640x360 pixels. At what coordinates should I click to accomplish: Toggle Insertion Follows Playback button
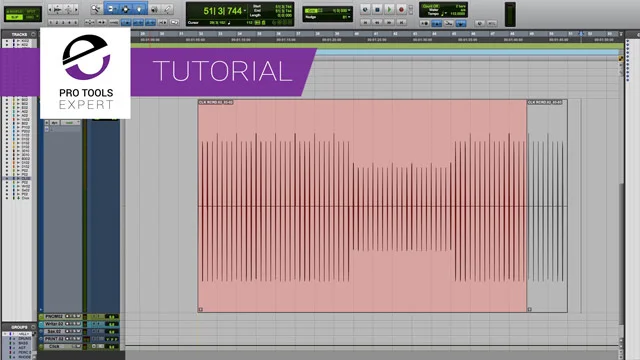[162, 22]
